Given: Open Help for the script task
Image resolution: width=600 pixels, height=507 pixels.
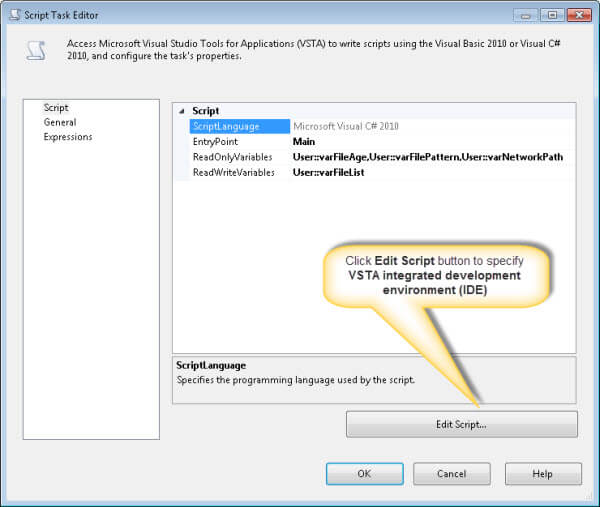Looking at the screenshot, I should [x=543, y=474].
